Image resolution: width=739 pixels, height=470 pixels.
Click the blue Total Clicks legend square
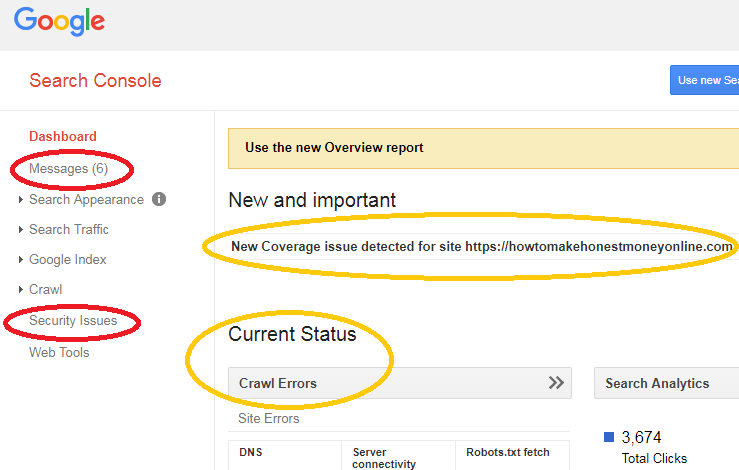point(609,437)
